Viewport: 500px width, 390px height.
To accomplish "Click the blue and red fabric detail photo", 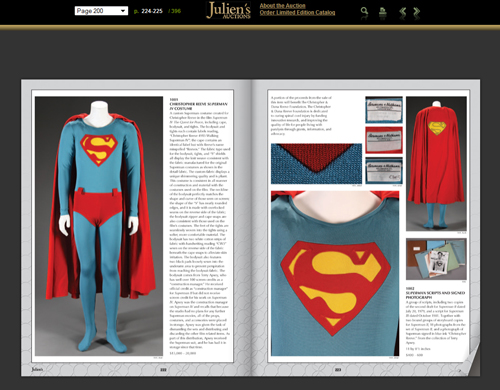I will click(x=316, y=164).
